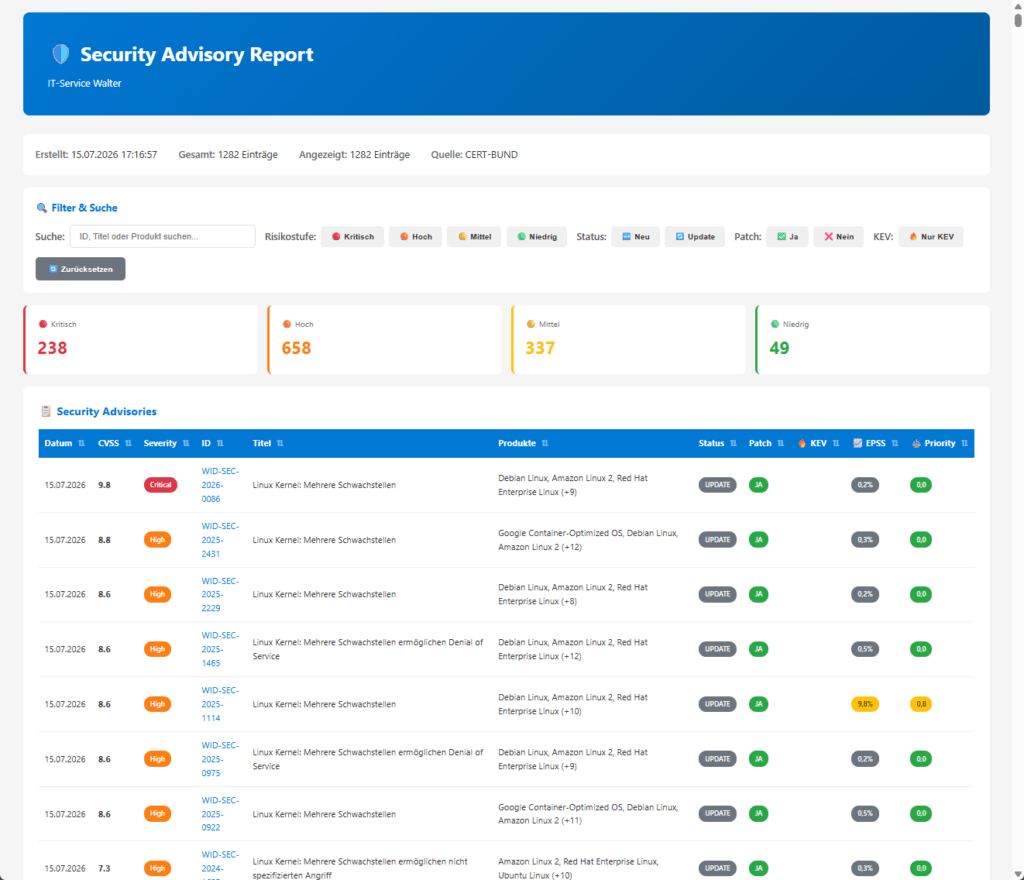Click the search field for ID, Titel oder Produkt

[x=163, y=236]
